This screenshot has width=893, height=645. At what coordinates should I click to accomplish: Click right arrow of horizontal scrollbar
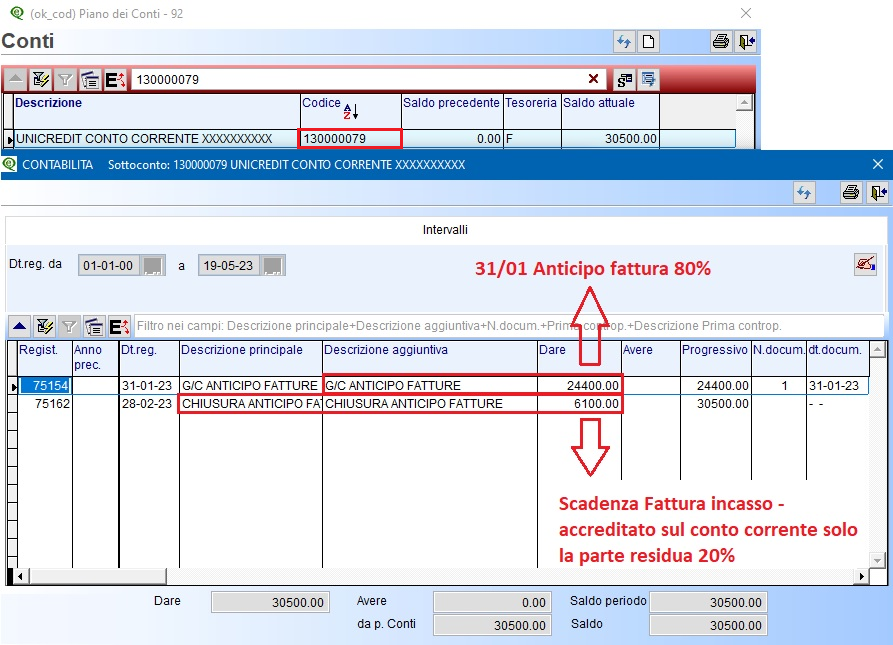pyautogui.click(x=862, y=577)
